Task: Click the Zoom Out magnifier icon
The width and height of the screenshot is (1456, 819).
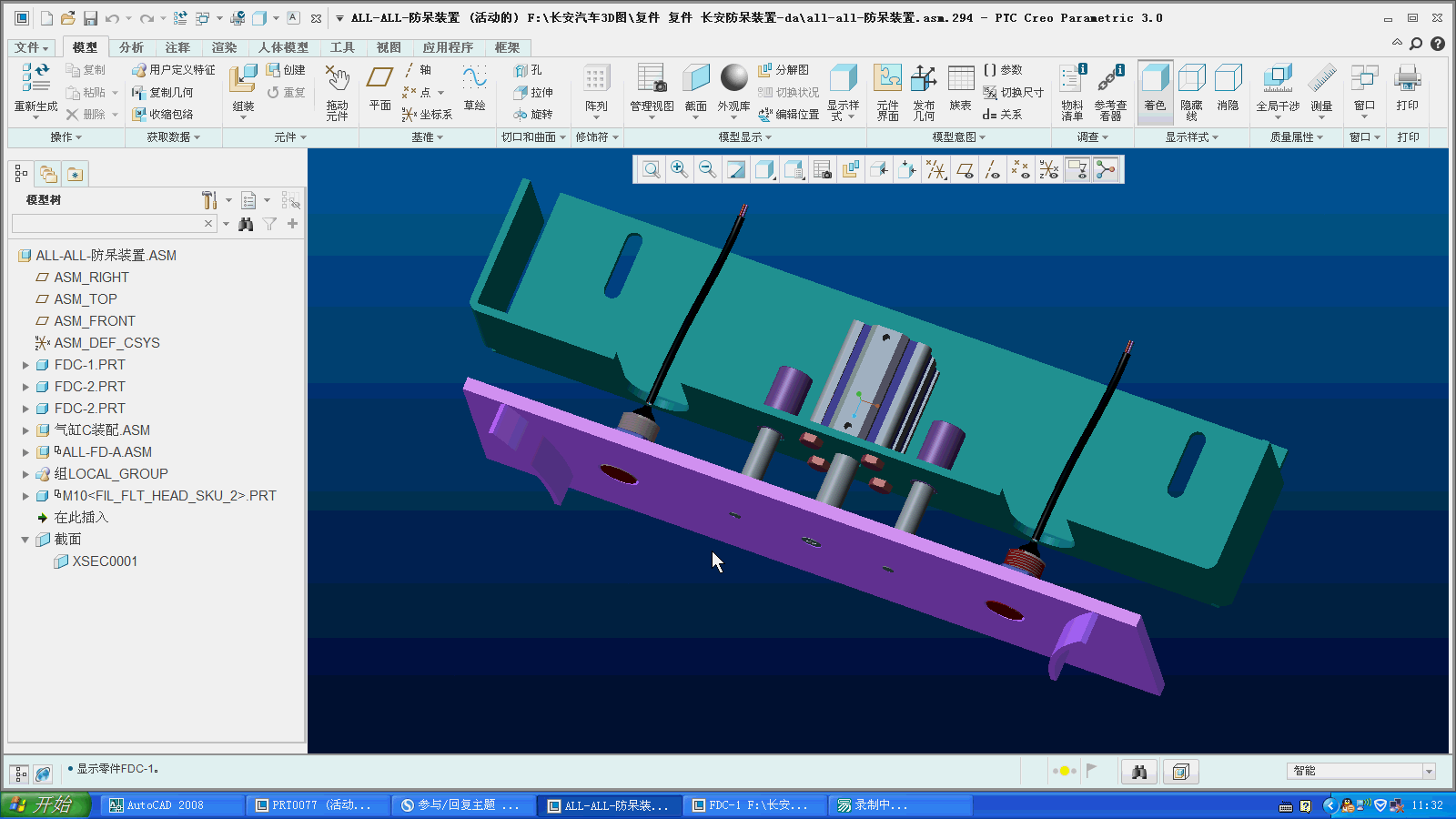Action: [x=707, y=169]
